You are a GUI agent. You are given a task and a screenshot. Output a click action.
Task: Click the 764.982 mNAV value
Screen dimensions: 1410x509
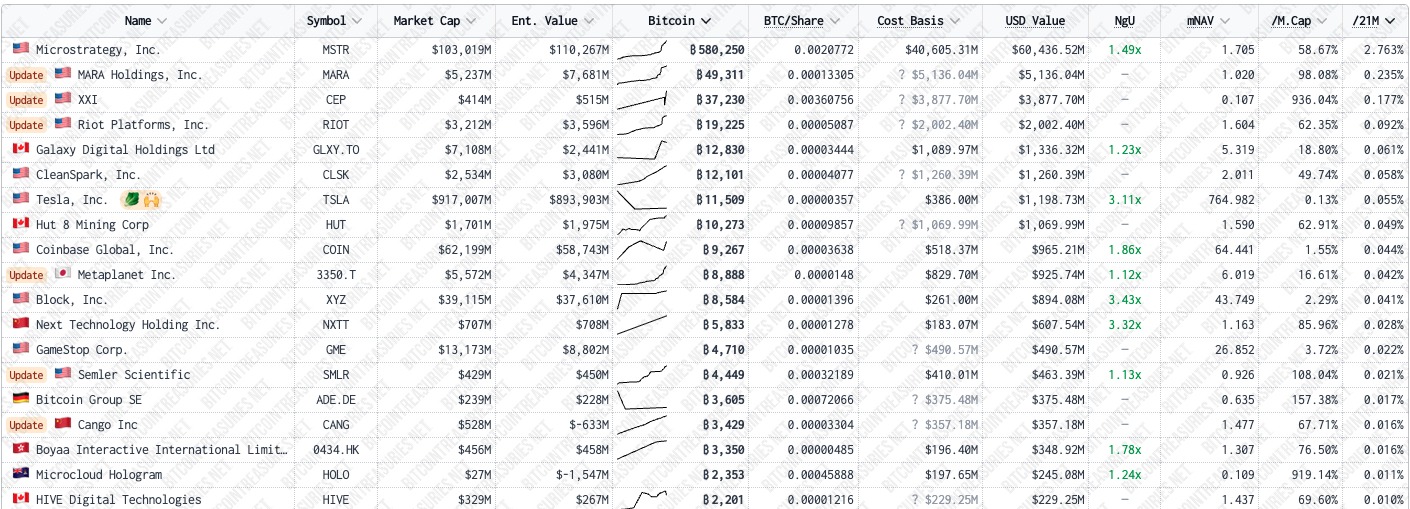(1230, 199)
